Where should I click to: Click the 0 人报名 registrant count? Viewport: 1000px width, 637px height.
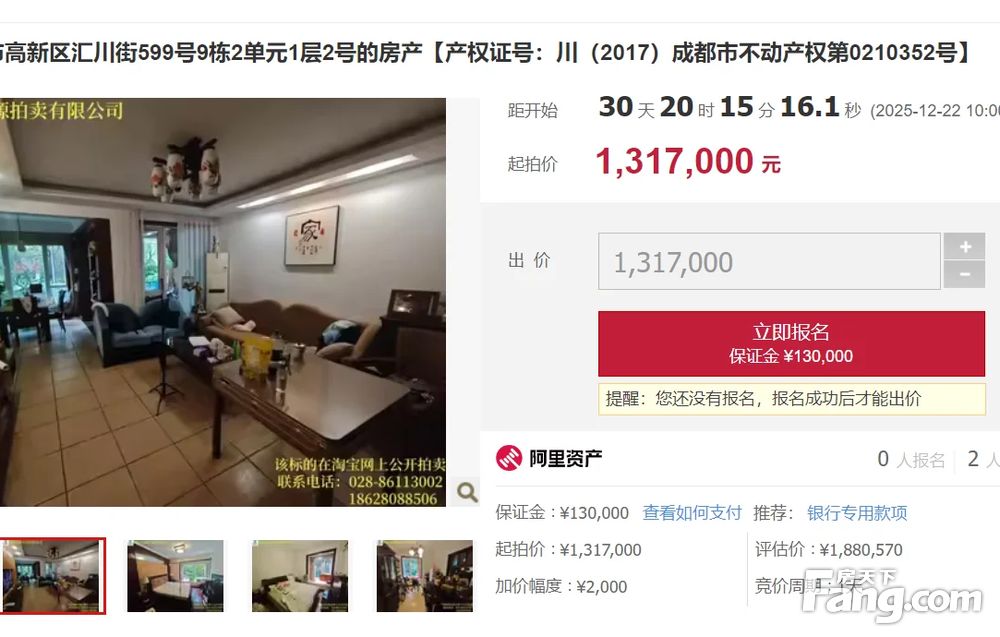click(911, 459)
